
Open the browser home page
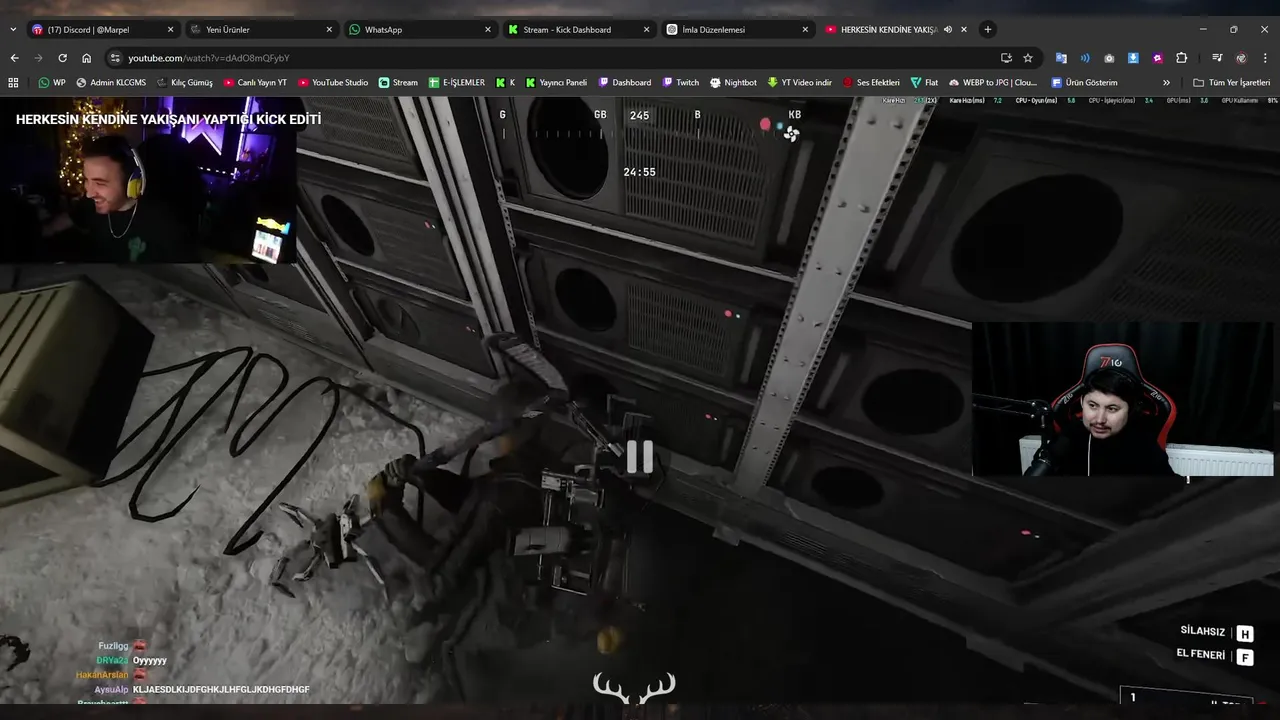pos(86,58)
